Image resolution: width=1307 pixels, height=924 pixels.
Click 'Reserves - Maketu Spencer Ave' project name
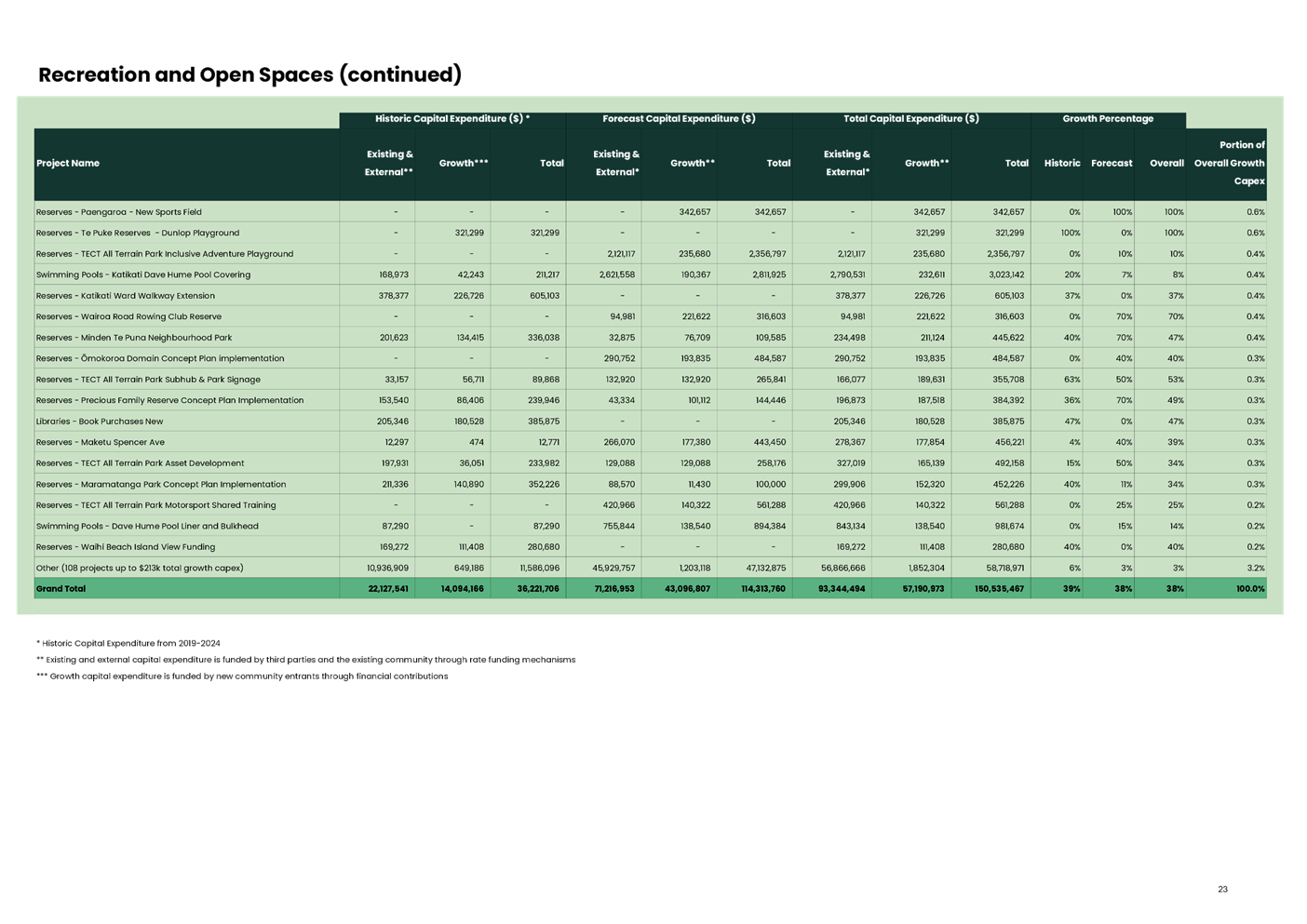[101, 443]
